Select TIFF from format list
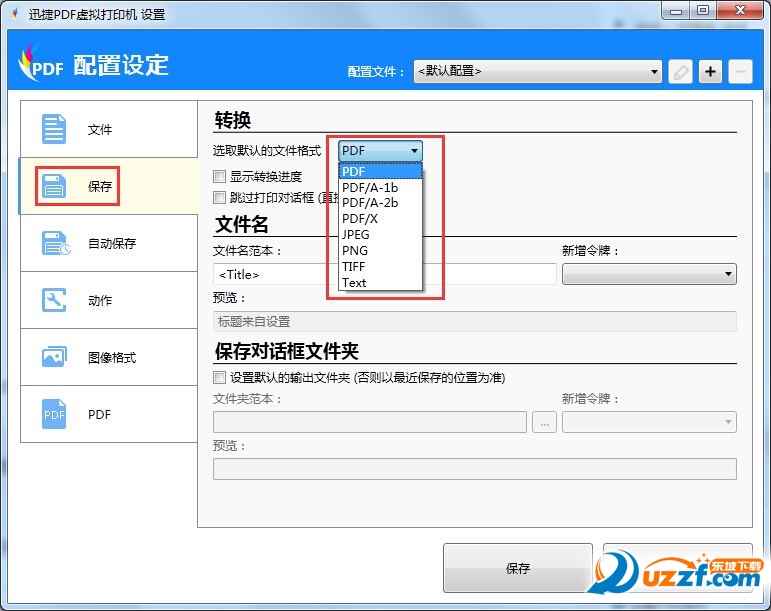771x611 pixels. pyautogui.click(x=354, y=267)
